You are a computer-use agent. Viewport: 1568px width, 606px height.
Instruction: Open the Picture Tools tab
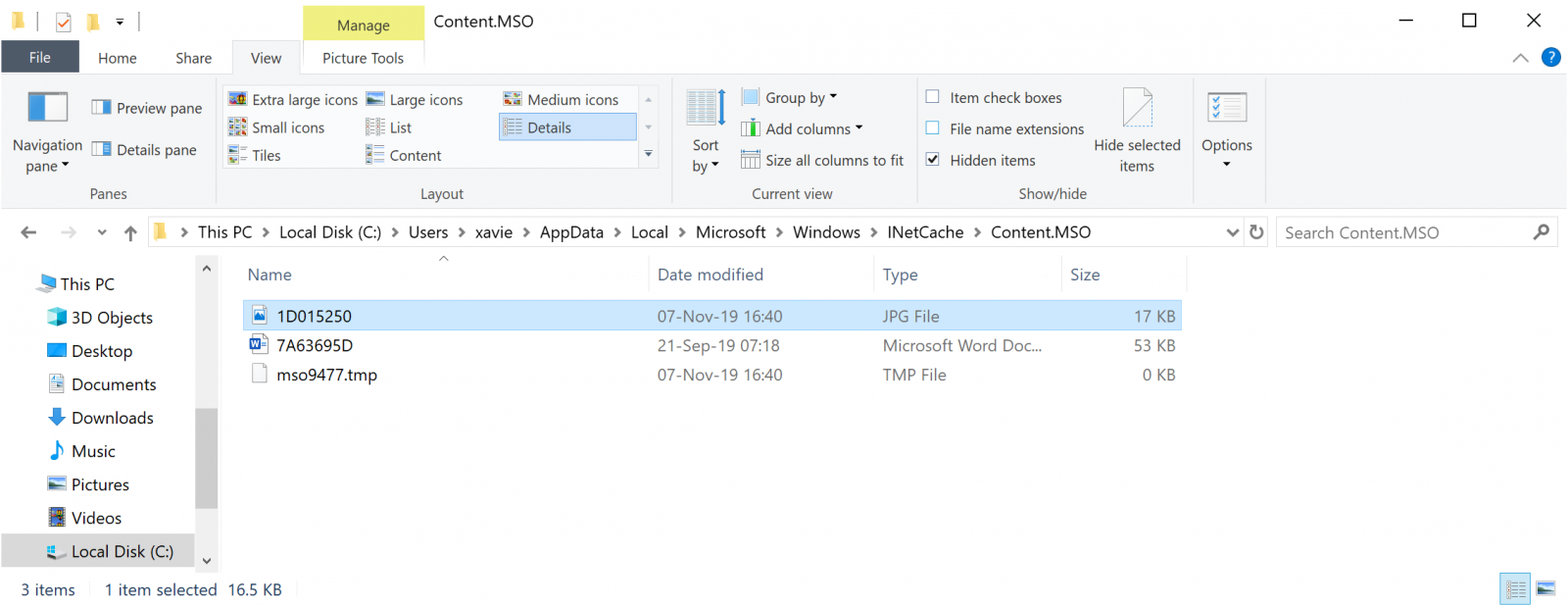(x=363, y=59)
